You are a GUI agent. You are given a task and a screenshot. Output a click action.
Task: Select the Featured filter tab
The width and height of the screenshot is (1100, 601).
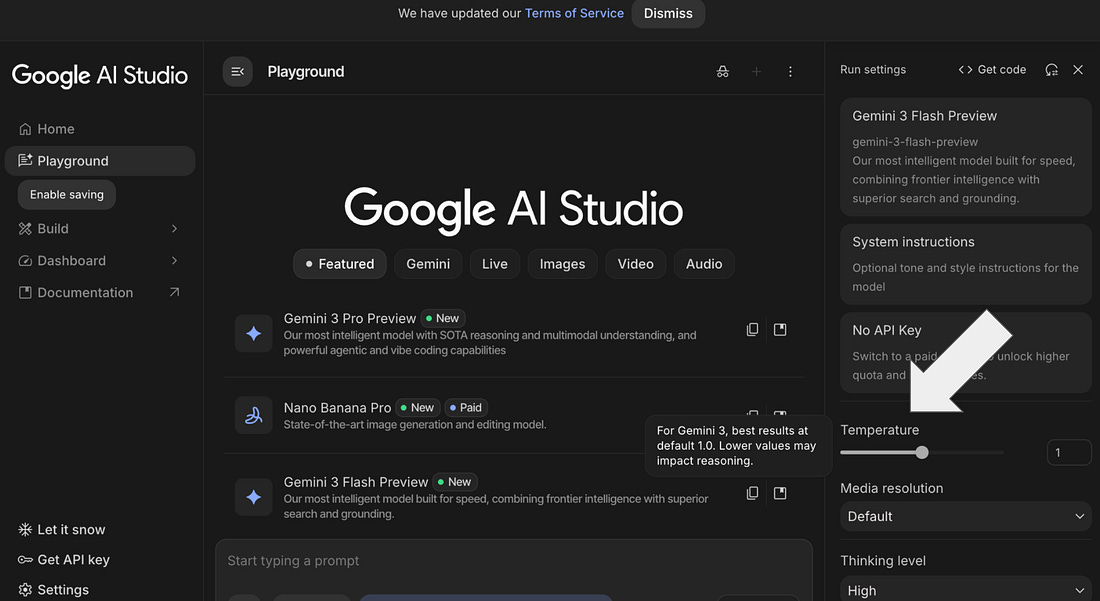340,264
